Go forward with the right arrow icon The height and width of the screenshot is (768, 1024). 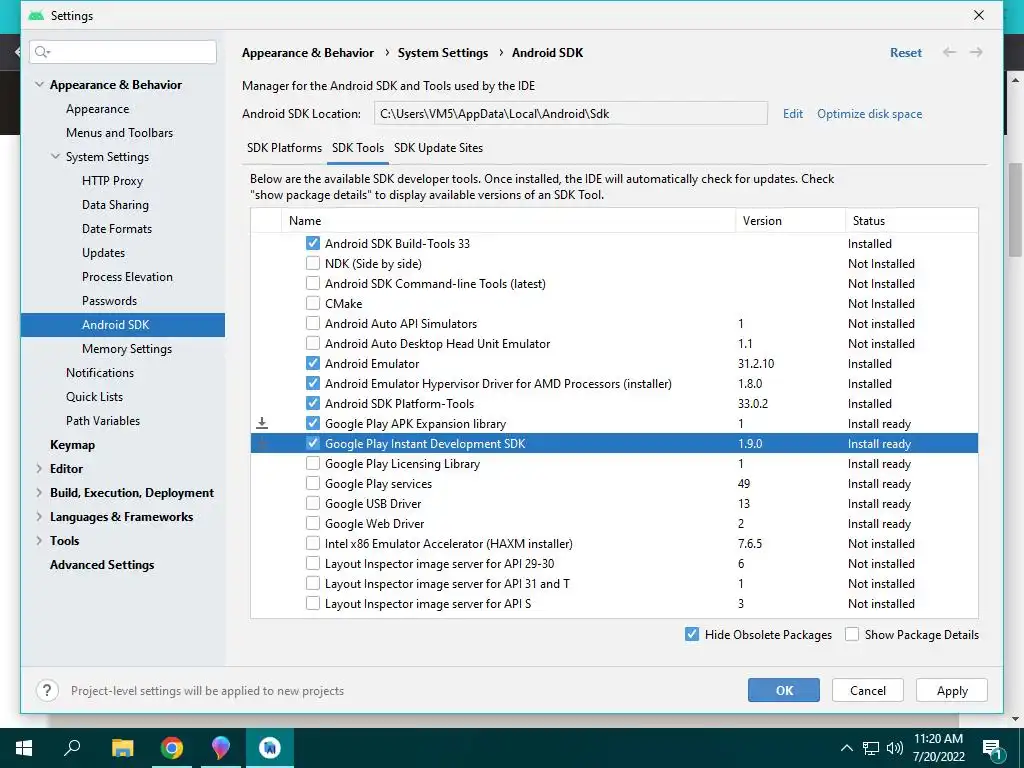[x=976, y=52]
